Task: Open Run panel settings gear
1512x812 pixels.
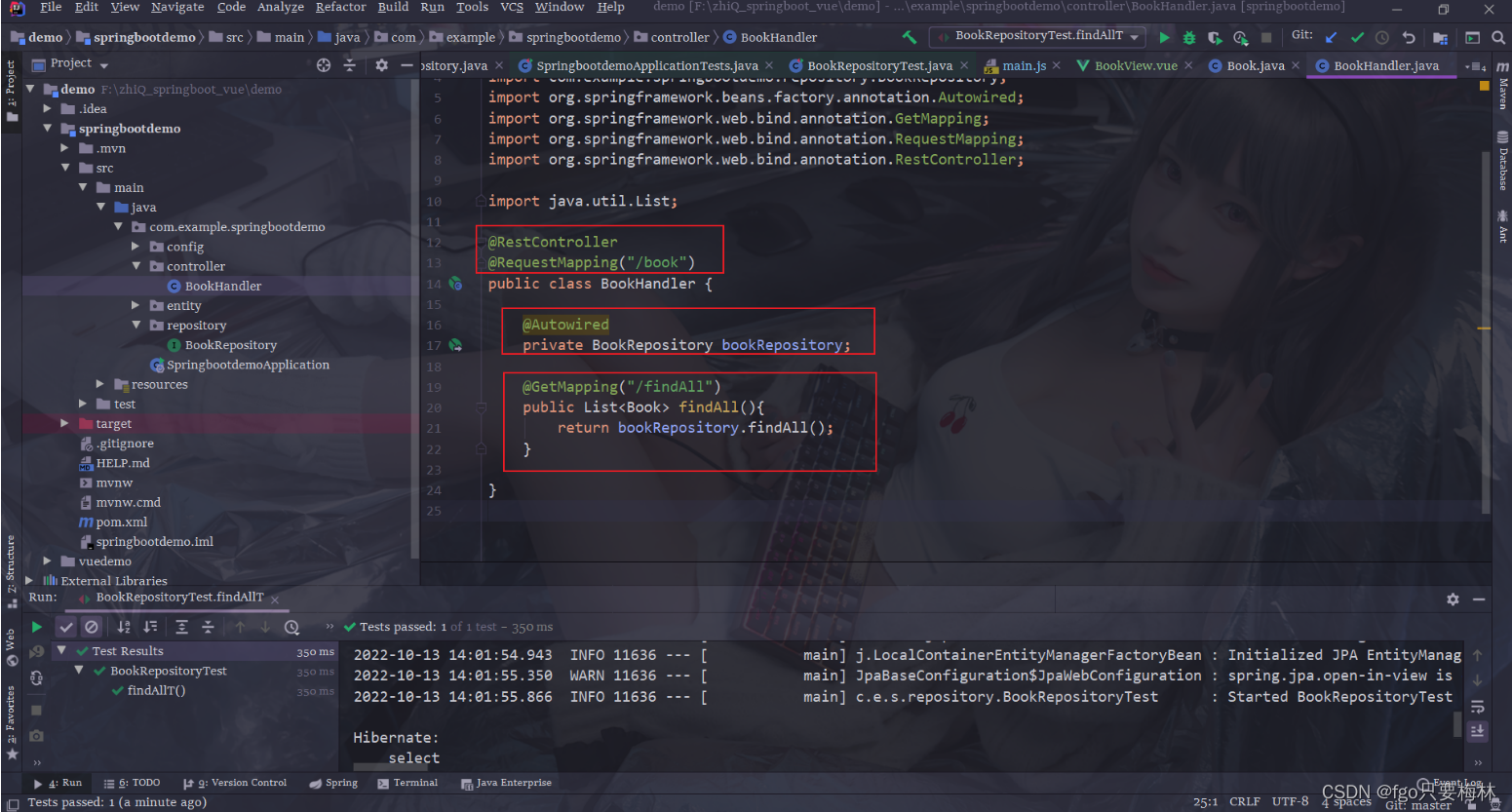Action: (1453, 599)
